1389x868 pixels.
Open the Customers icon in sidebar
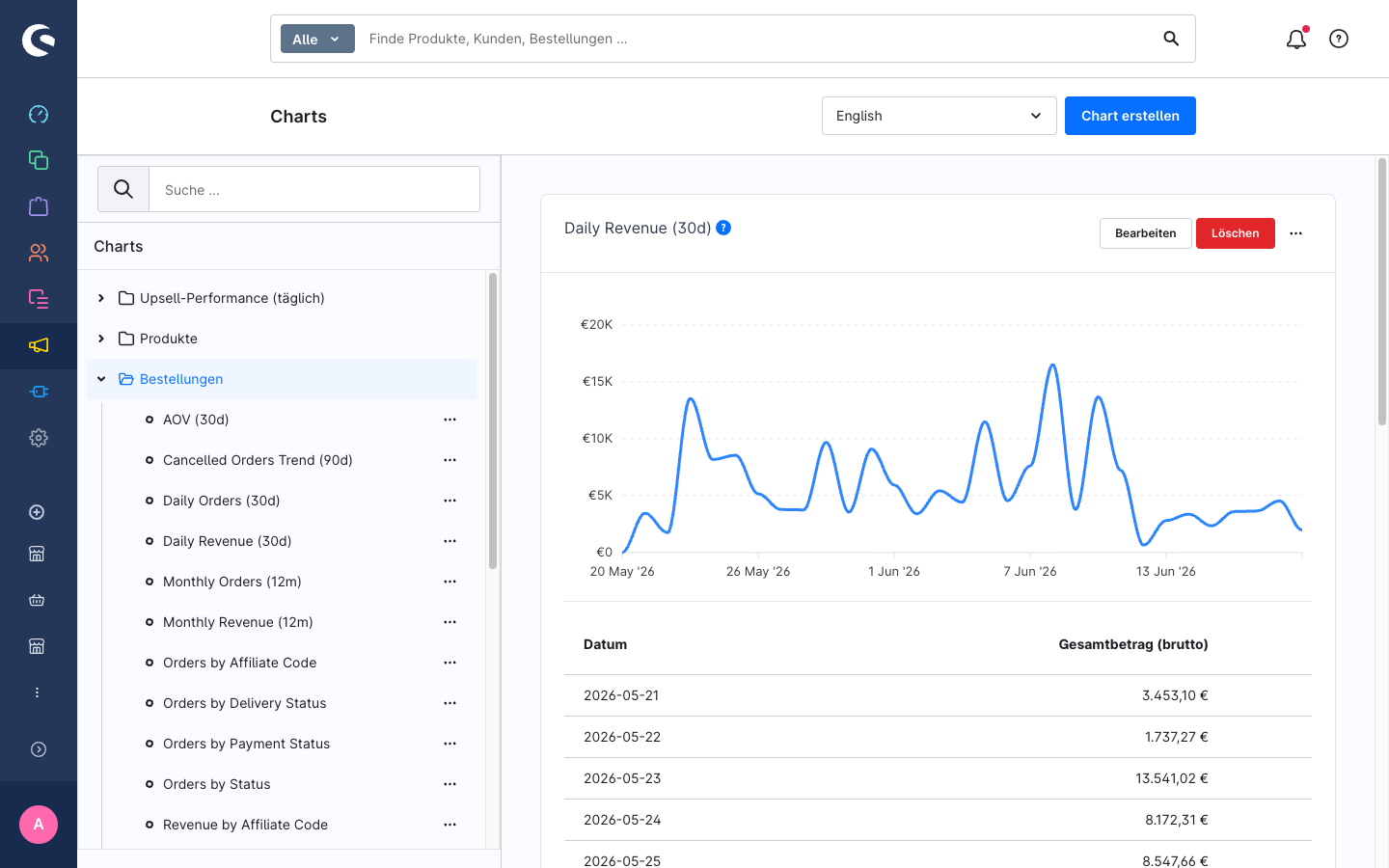click(39, 253)
